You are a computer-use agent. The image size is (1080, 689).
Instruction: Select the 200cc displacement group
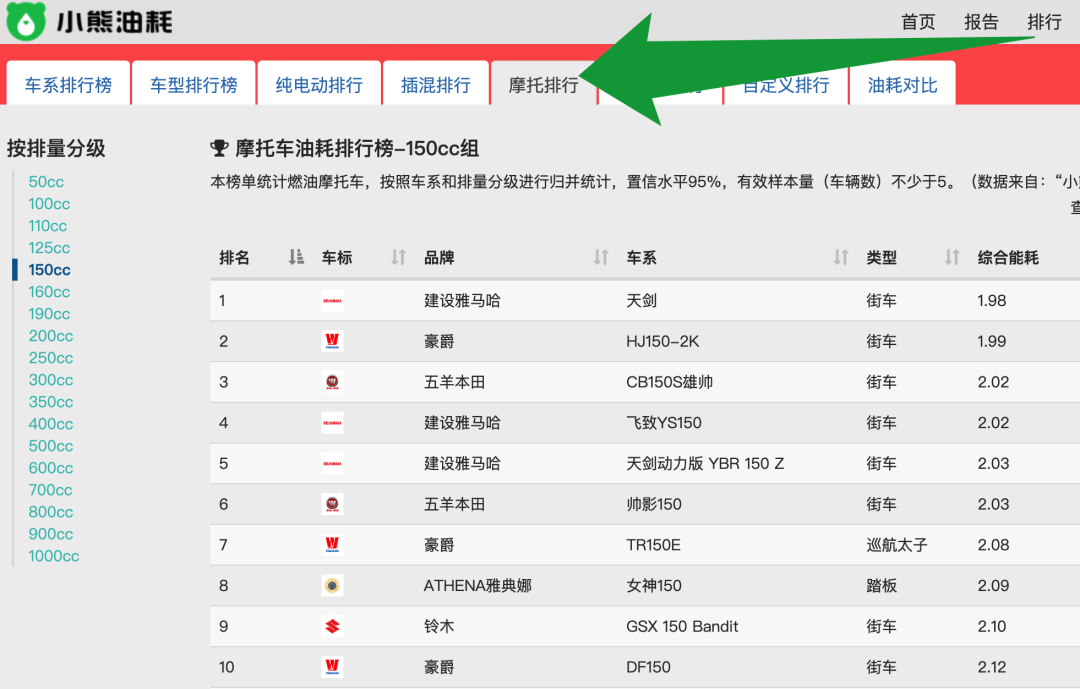50,336
